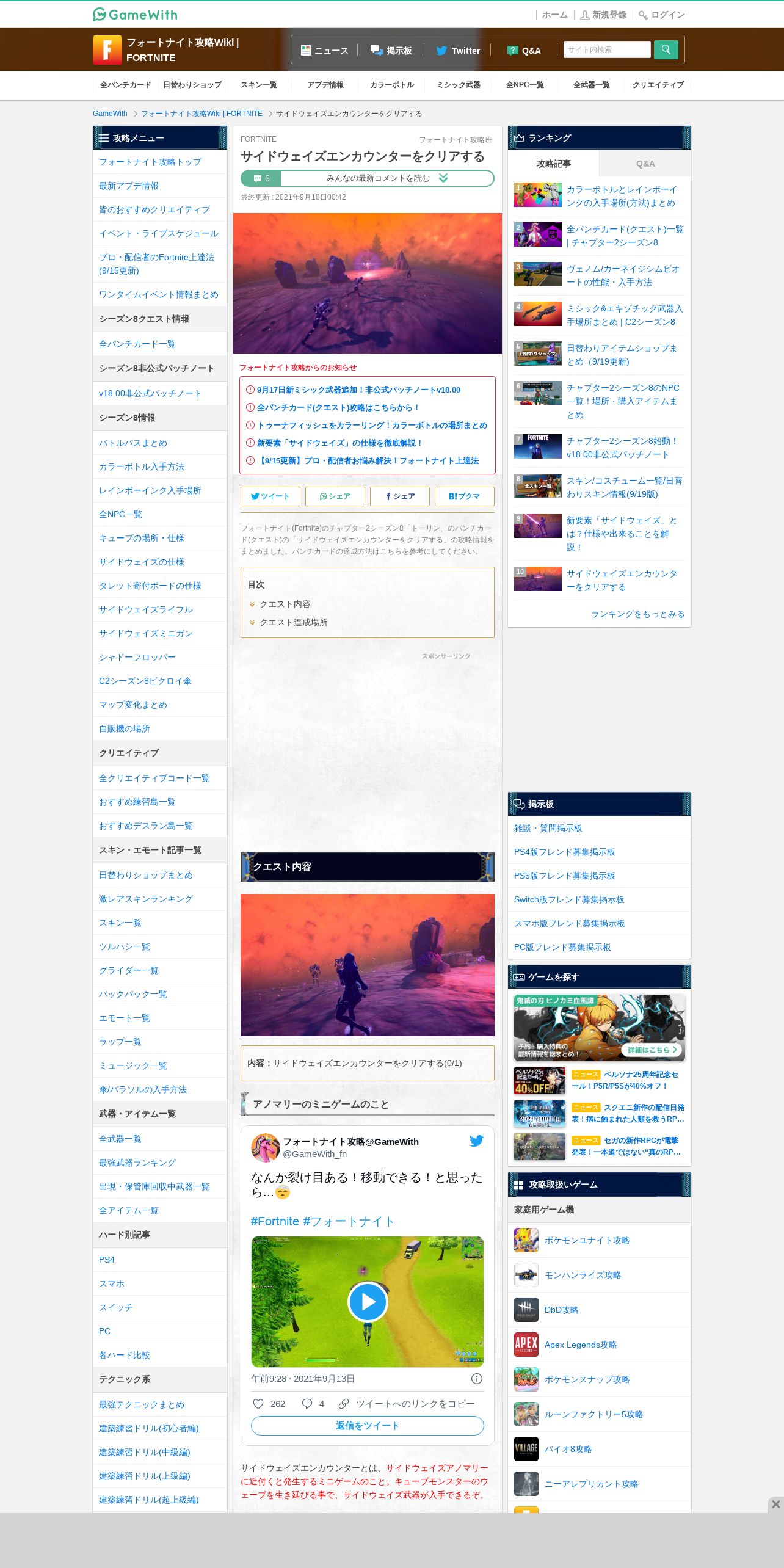Click the 鬼滅の刃 ヒノカミ血風譚 banner

600,1028
